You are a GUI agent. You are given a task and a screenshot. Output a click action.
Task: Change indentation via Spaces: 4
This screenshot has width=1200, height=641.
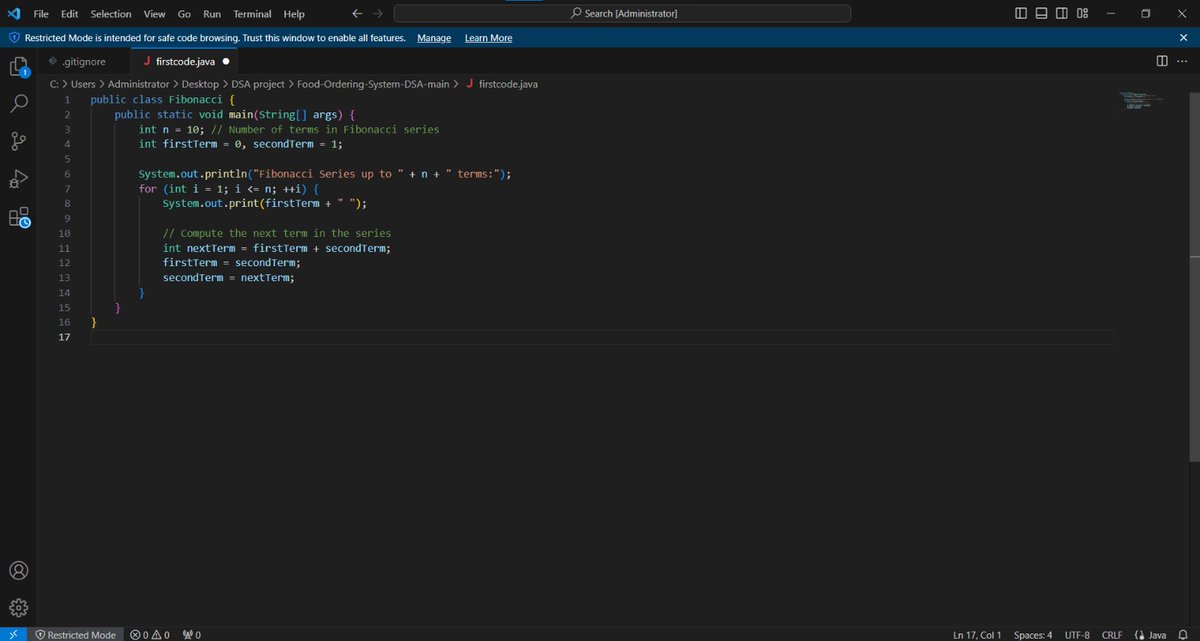[1032, 635]
